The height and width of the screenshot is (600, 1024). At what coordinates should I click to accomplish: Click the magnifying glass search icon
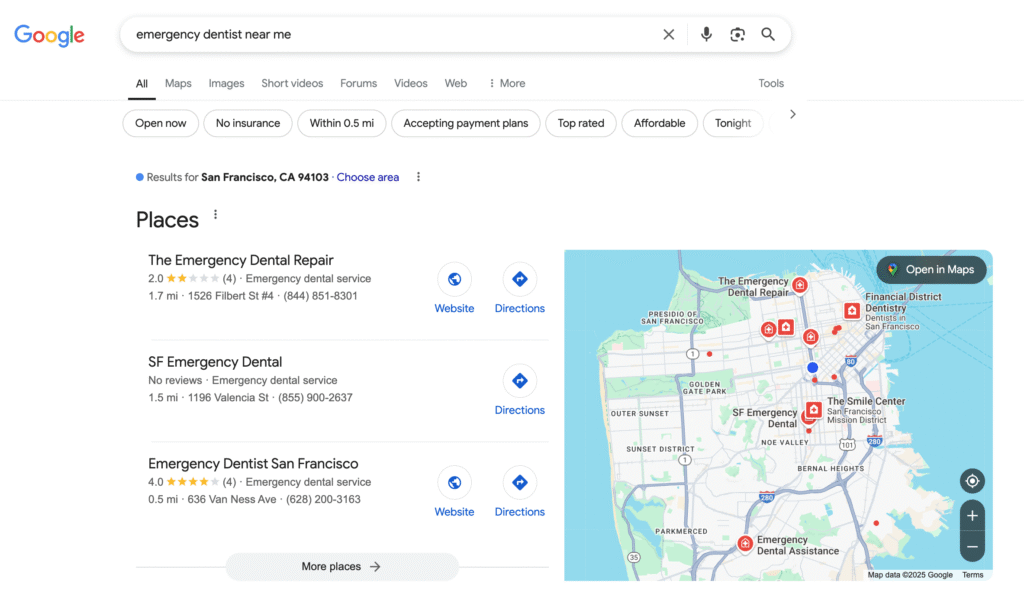click(768, 34)
